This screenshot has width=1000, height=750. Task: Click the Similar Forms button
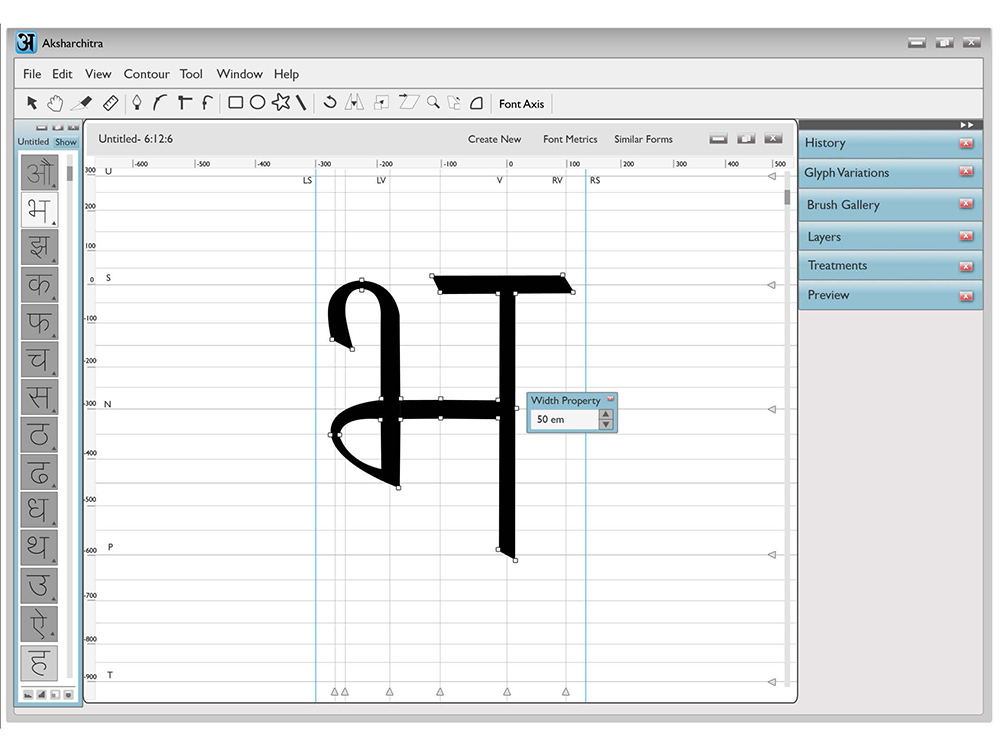(643, 139)
